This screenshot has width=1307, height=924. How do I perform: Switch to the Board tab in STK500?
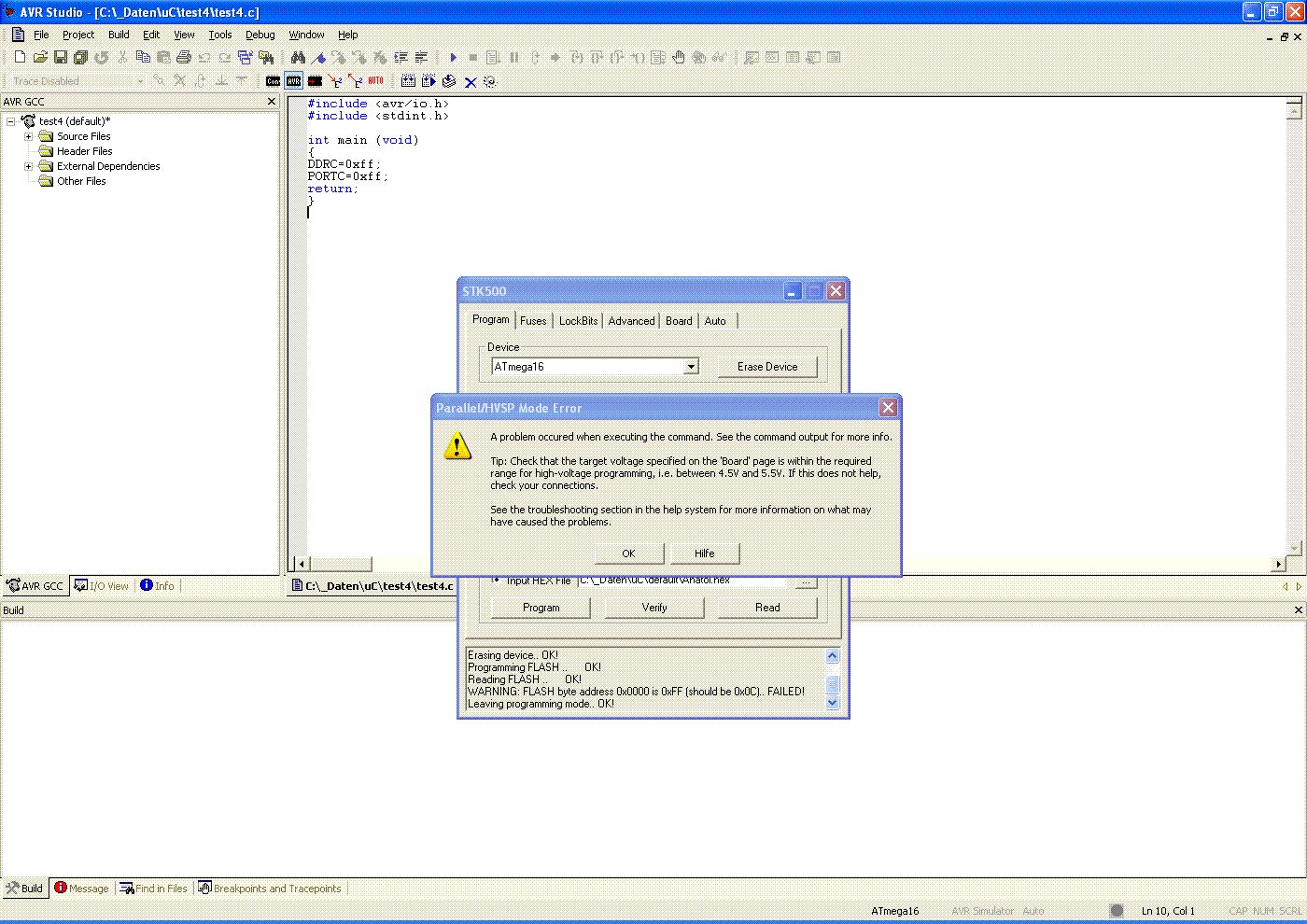pos(679,321)
